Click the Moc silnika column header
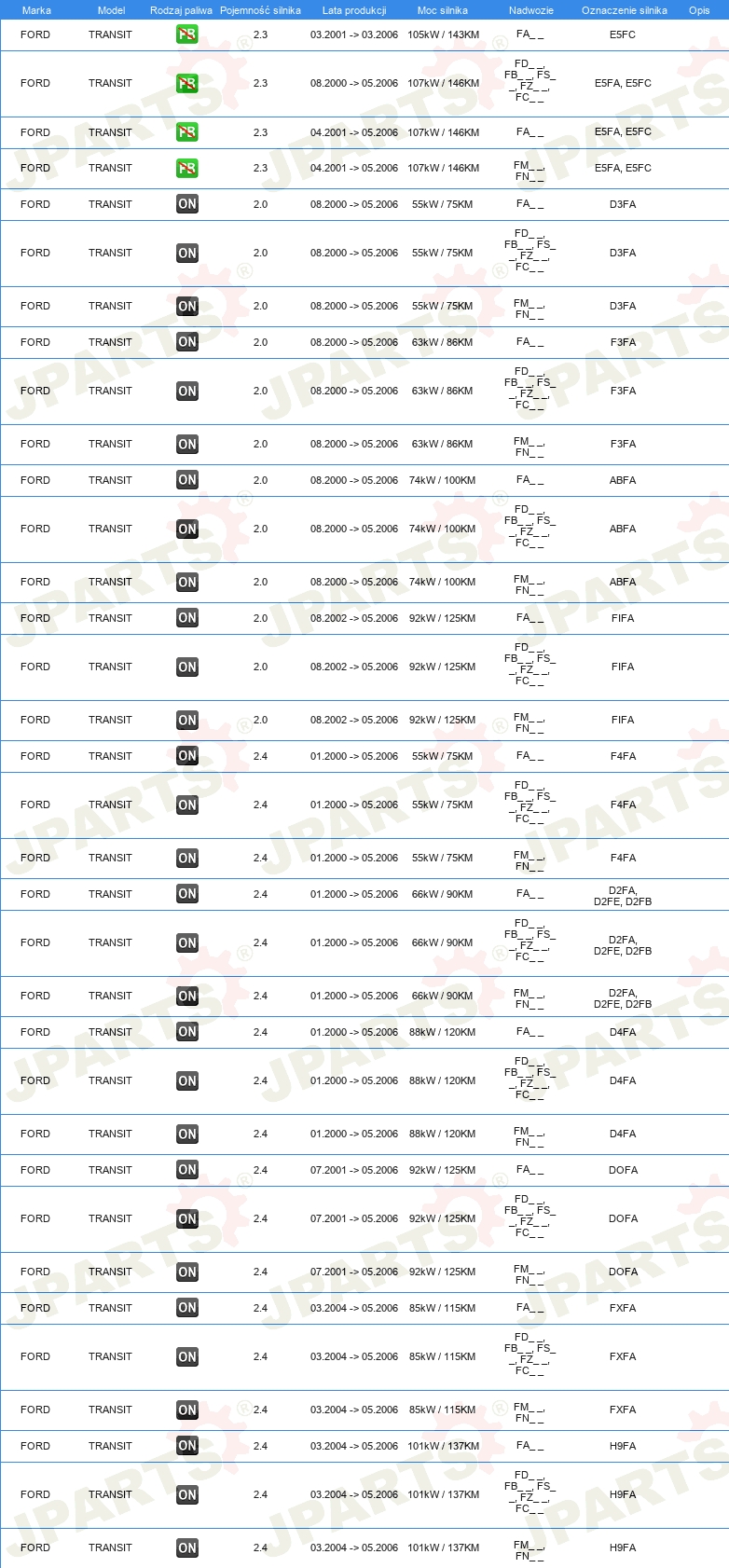The width and height of the screenshot is (729, 1568). 443,10
